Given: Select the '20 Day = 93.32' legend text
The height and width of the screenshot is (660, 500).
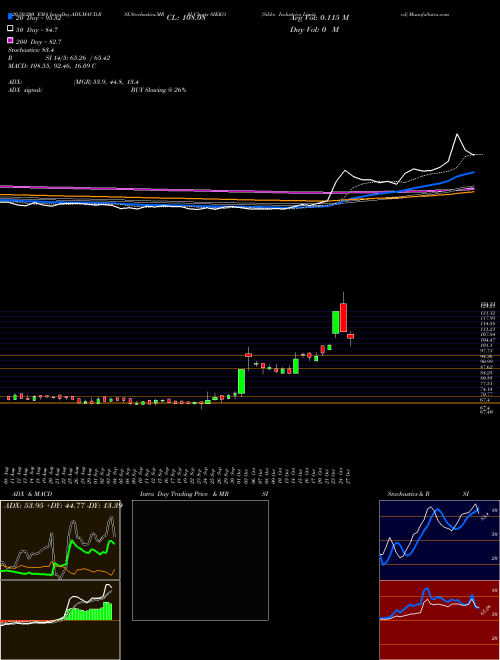Looking at the screenshot, I should [38, 18].
